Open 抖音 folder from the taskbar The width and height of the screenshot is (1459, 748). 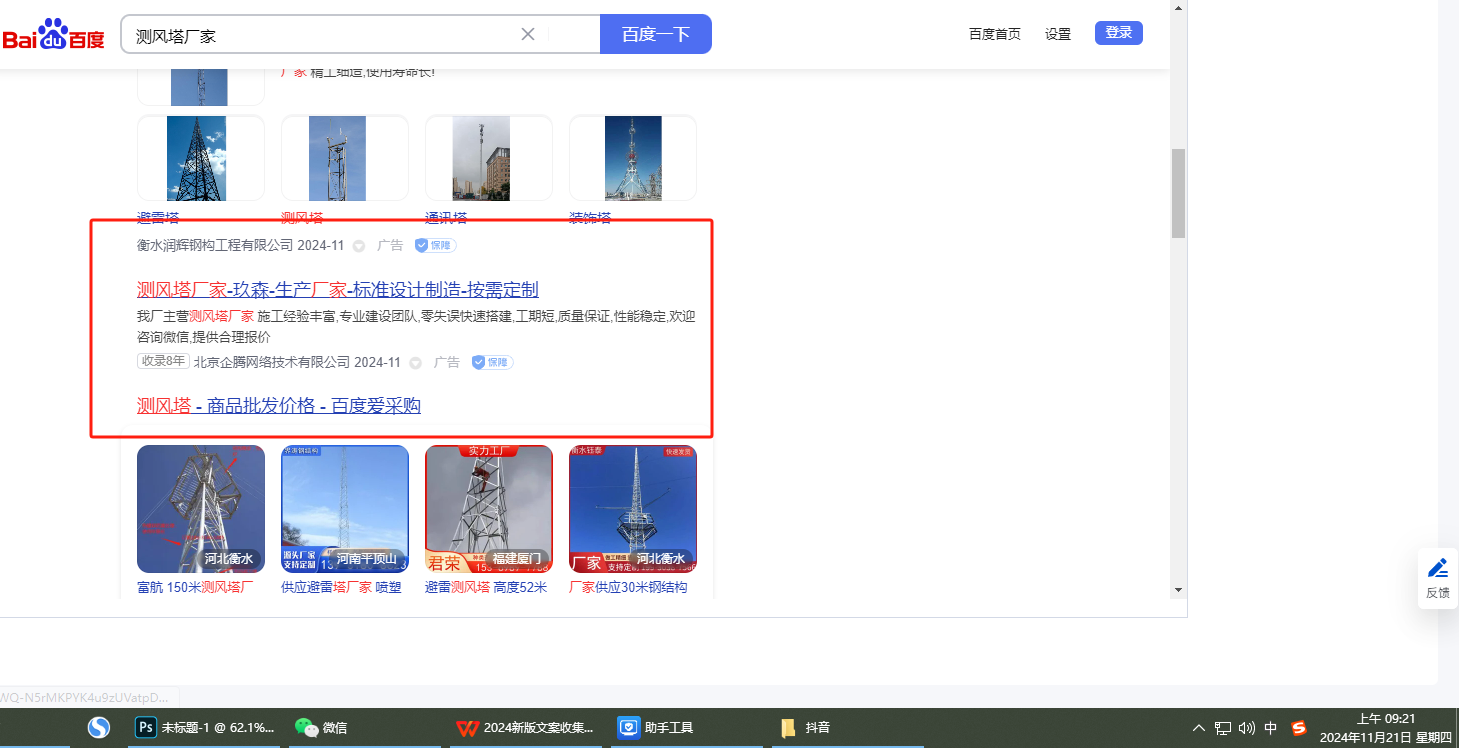[850, 728]
